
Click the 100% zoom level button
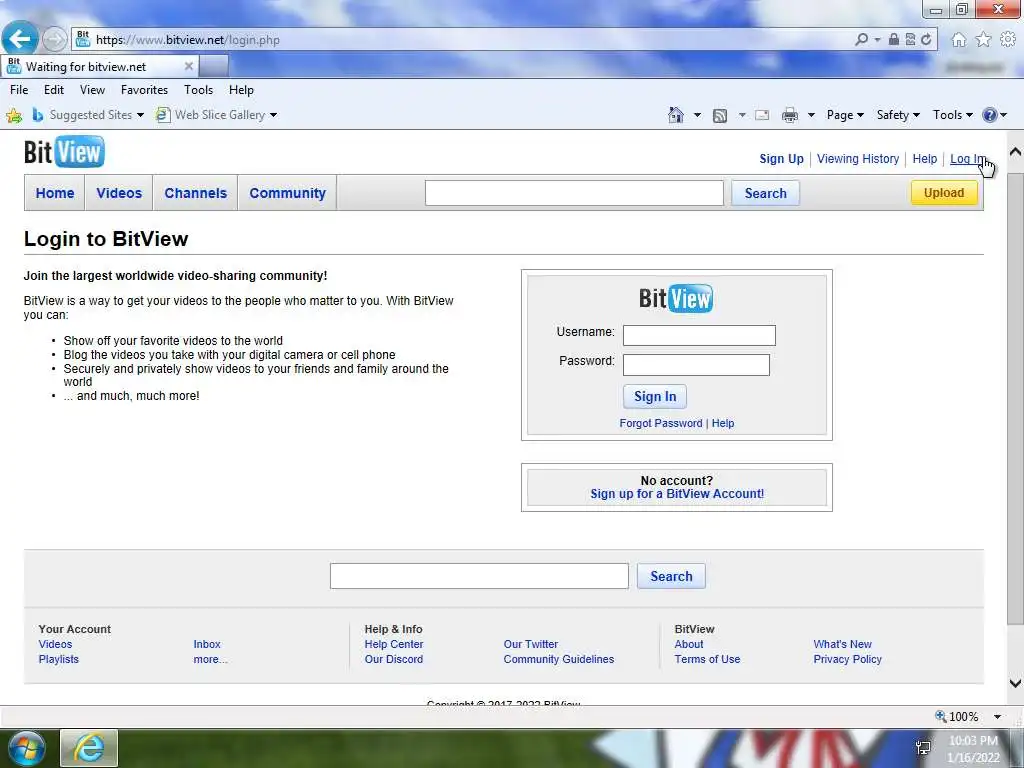pyautogui.click(x=957, y=716)
